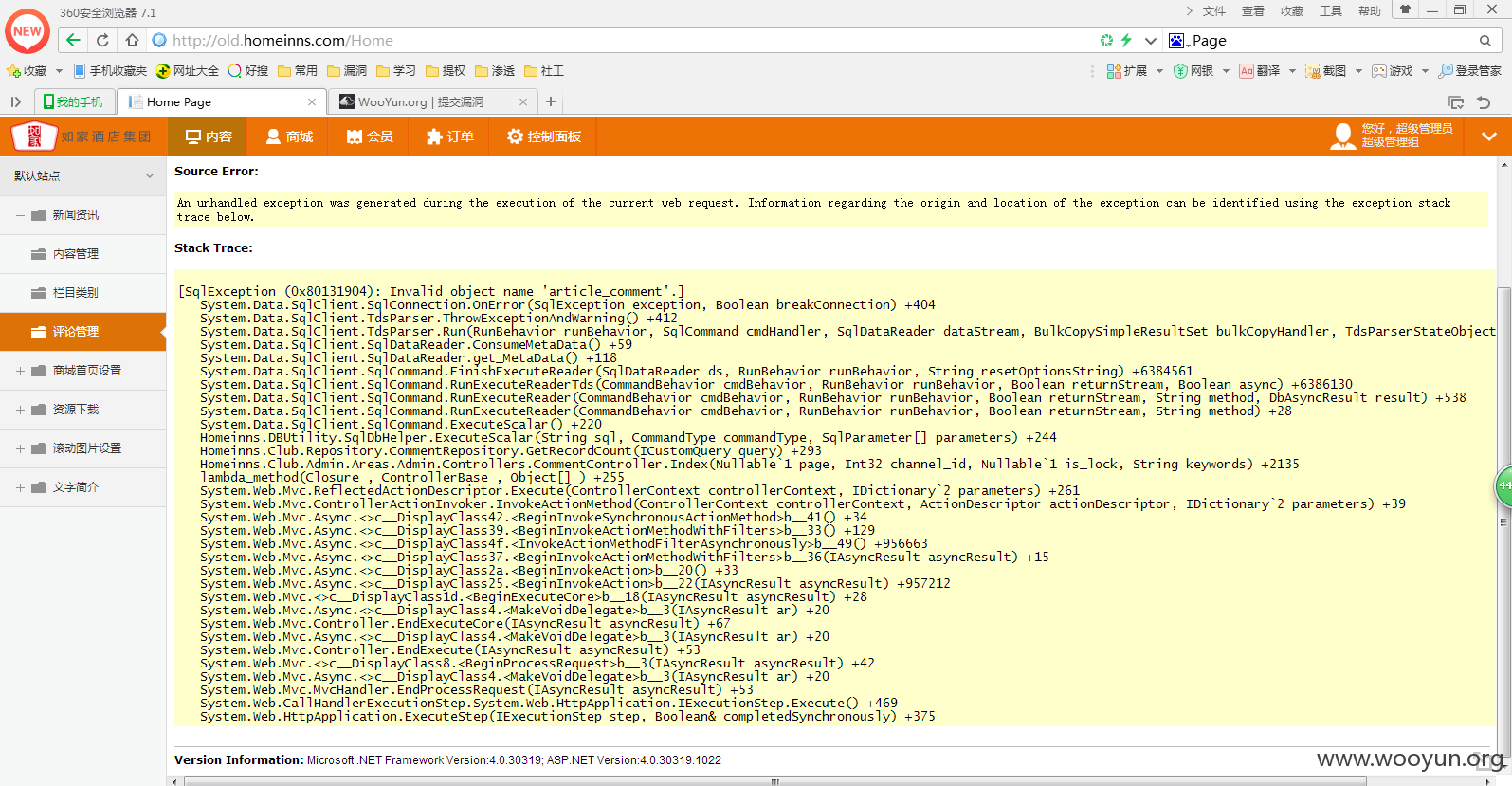Screen dimensions: 1512x786
Task: Open the 帮助 menu
Action: tap(1370, 11)
